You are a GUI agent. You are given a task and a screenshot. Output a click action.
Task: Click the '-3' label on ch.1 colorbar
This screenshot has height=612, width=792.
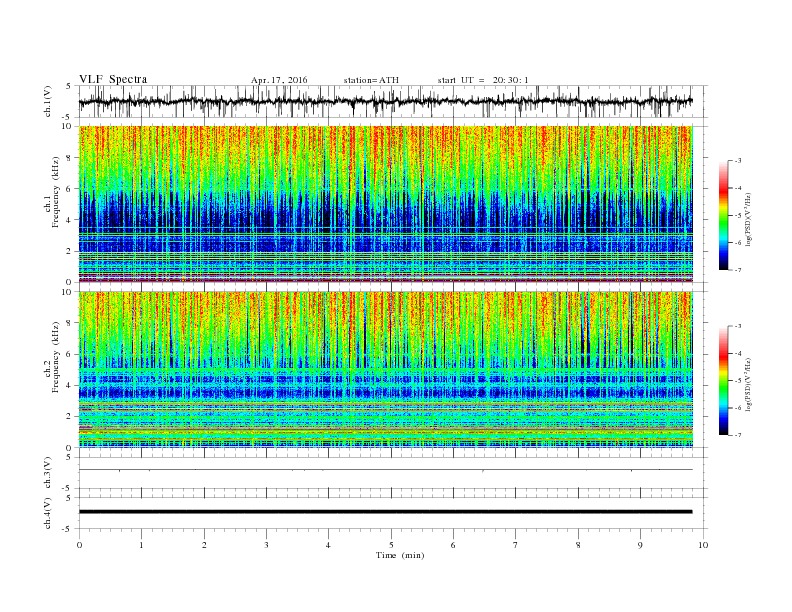pyautogui.click(x=738, y=161)
